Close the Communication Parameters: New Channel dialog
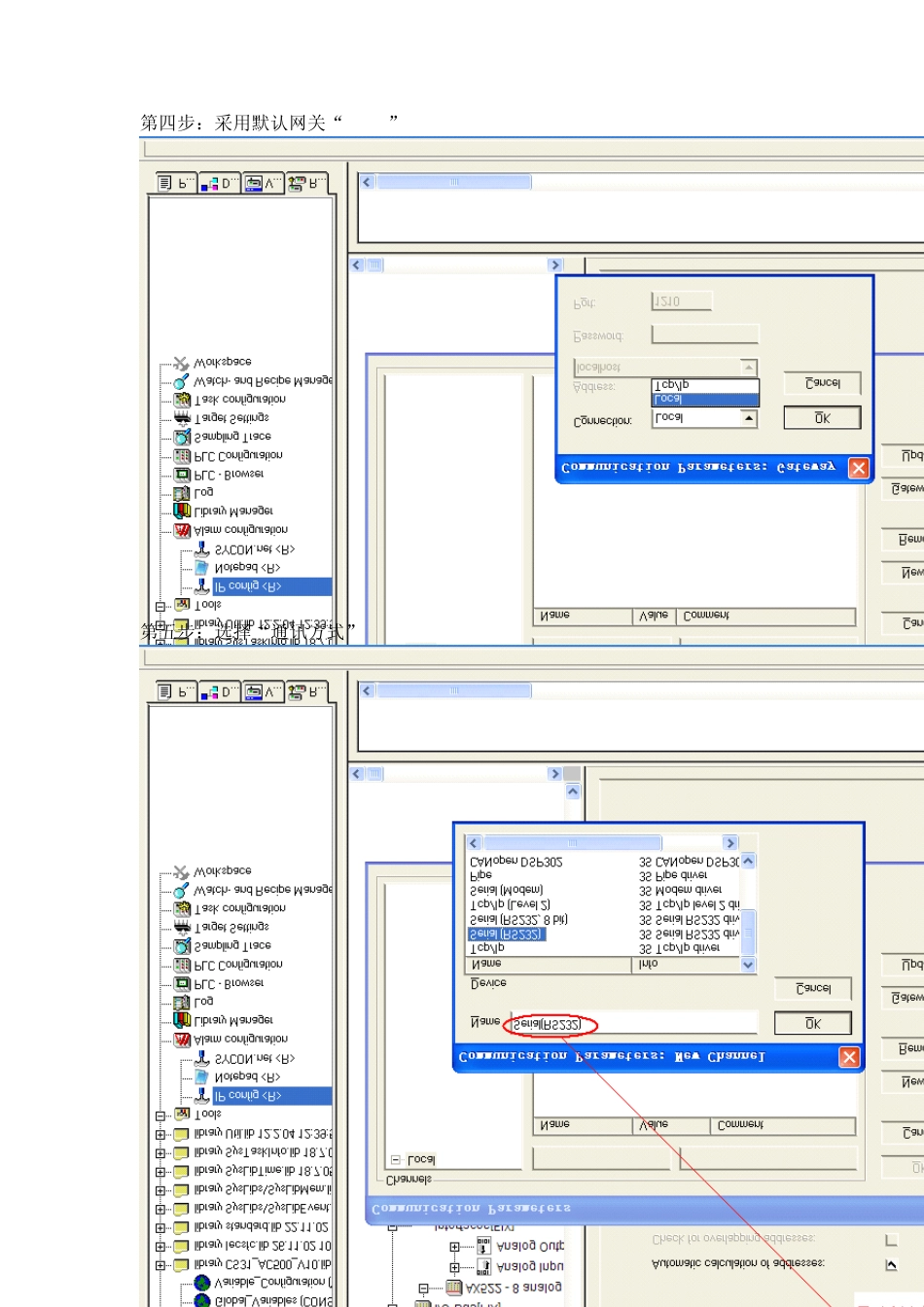 849,1057
